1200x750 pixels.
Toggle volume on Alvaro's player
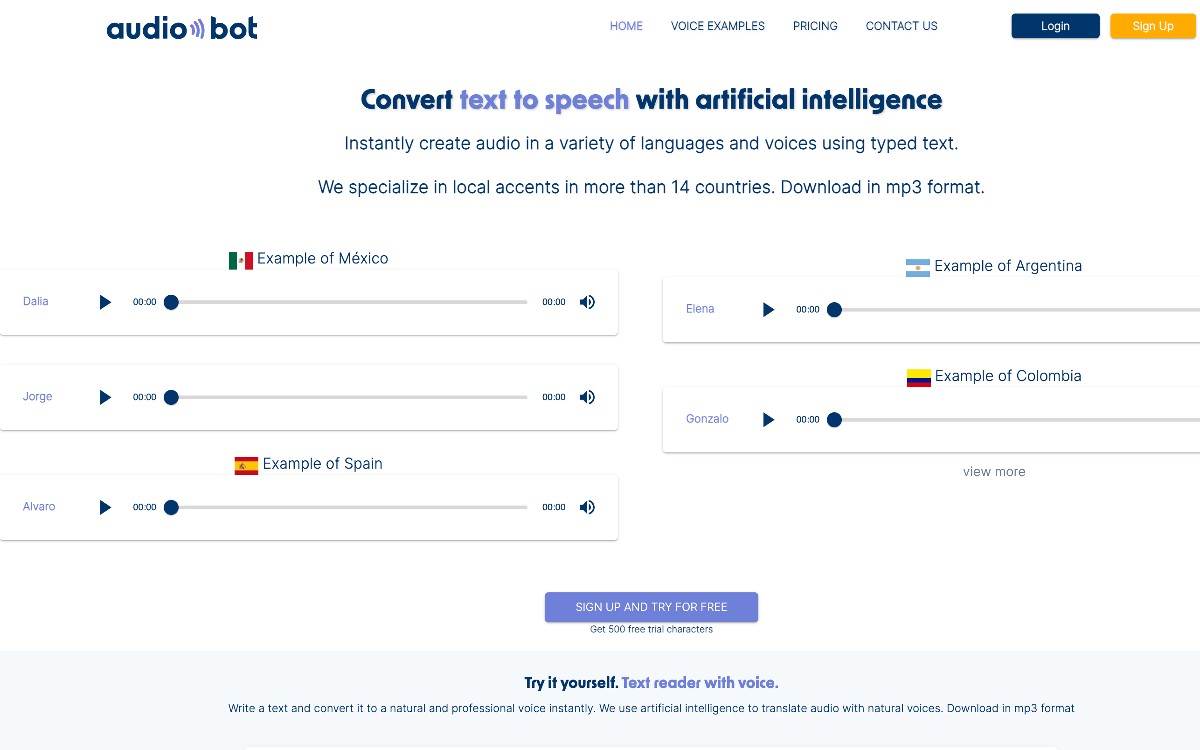click(587, 507)
